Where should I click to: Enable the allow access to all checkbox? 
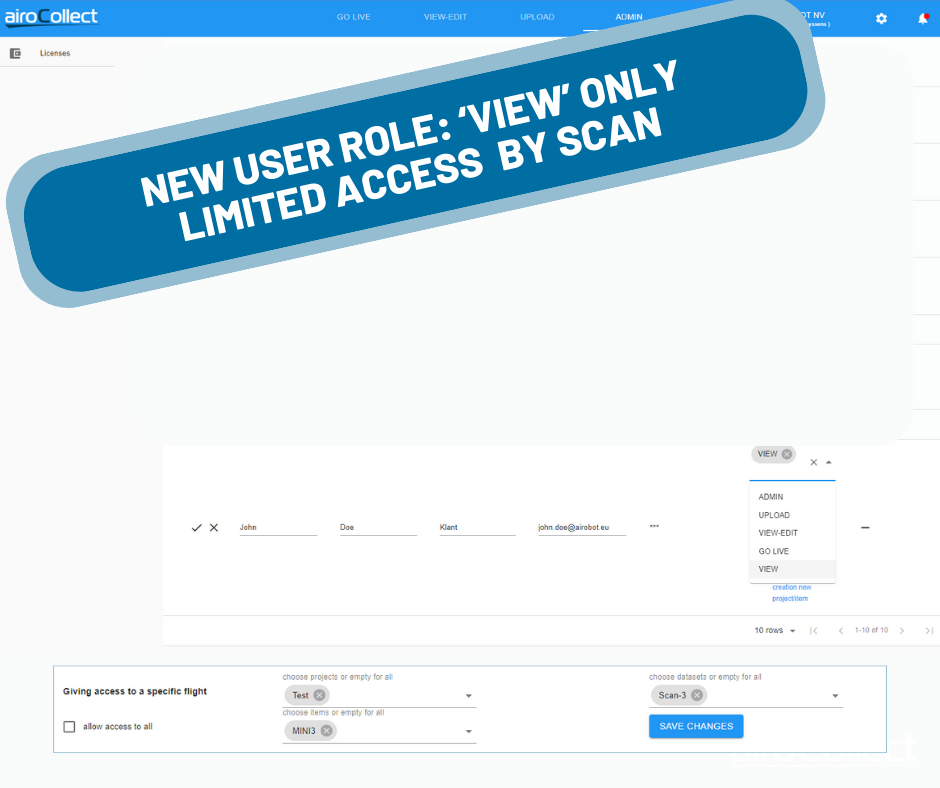point(69,727)
